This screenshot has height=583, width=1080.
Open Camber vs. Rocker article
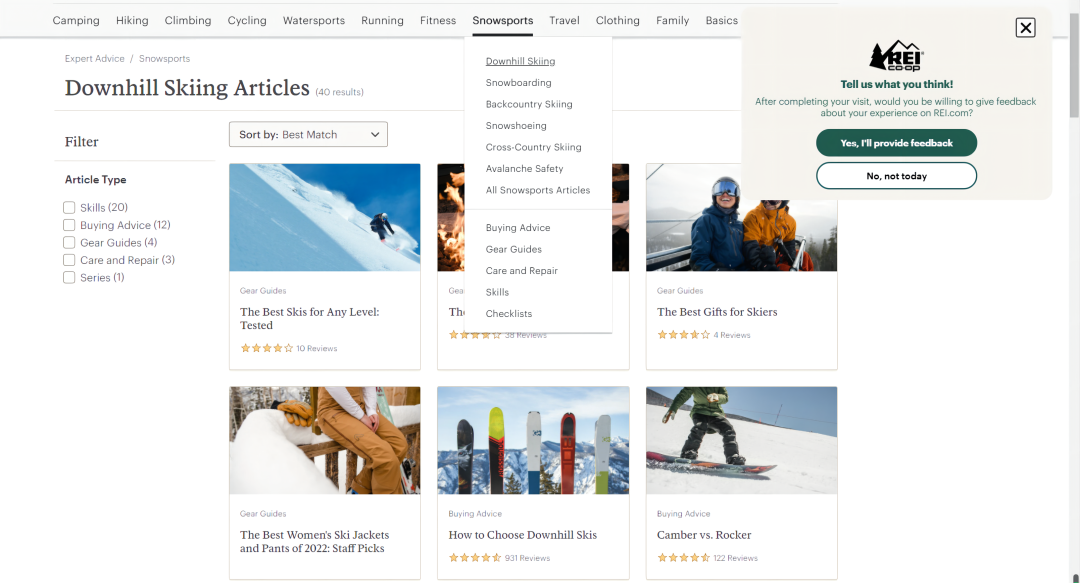click(704, 535)
